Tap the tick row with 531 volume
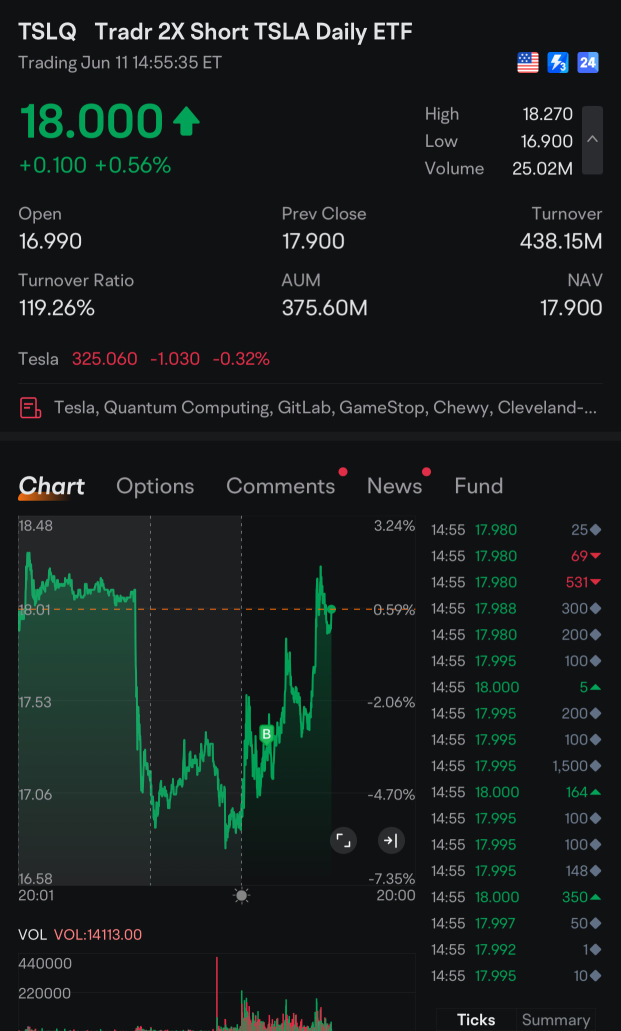The image size is (621, 1031). 516,582
